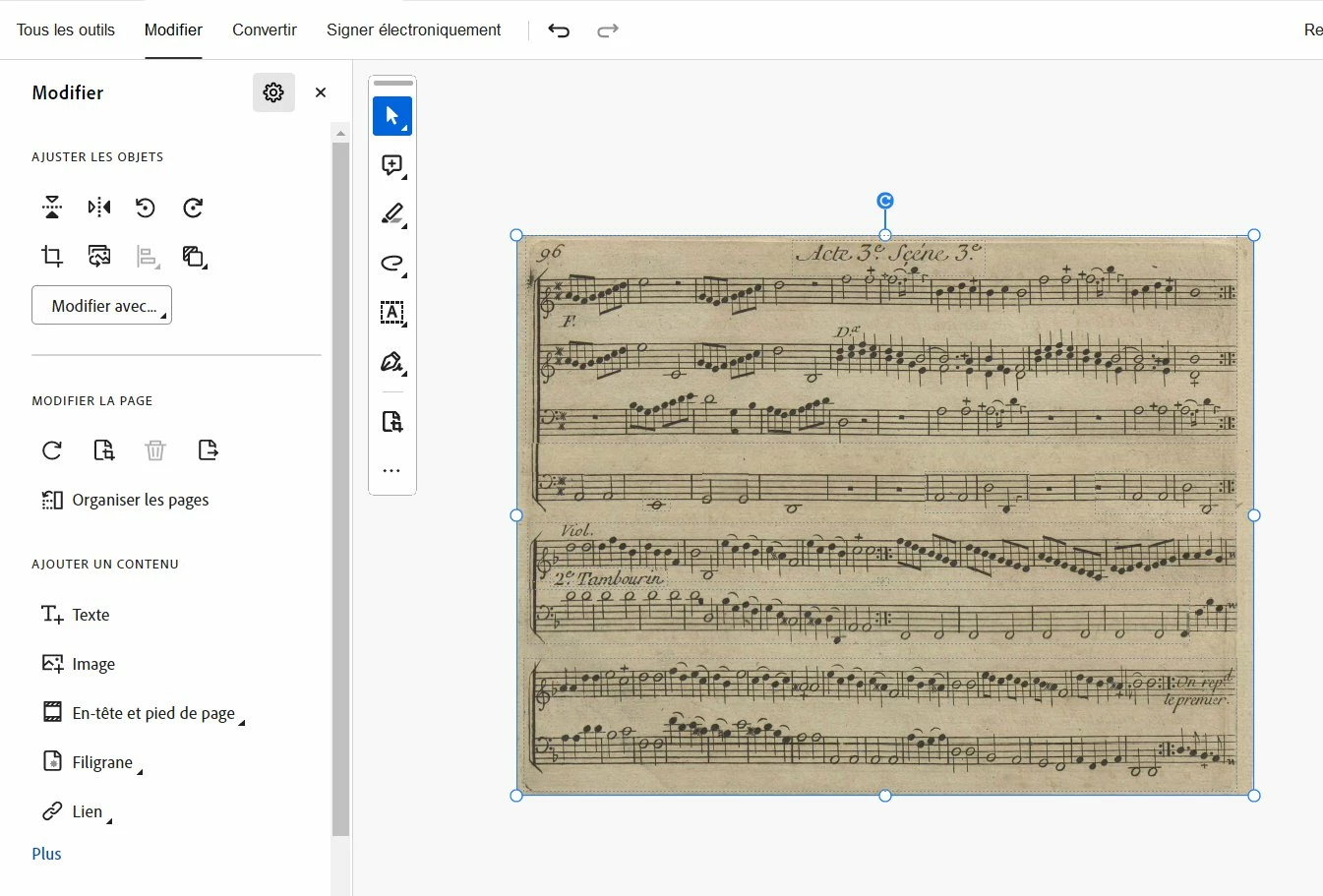Open Tous les outils tab
Image resolution: width=1323 pixels, height=896 pixels.
[x=66, y=30]
